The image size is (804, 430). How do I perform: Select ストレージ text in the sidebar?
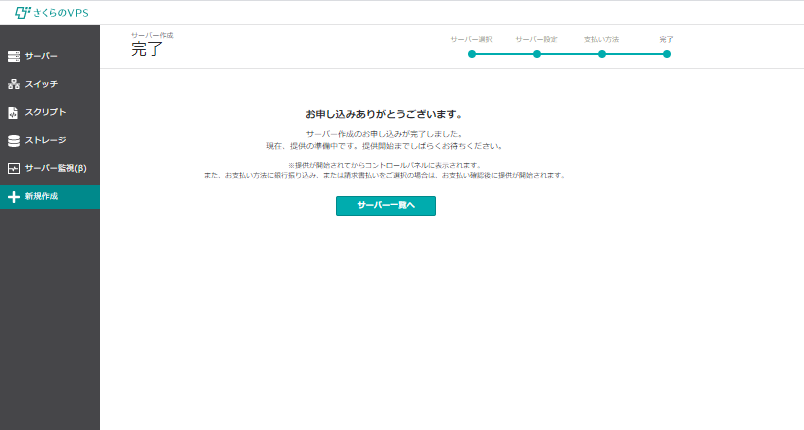tap(45, 141)
